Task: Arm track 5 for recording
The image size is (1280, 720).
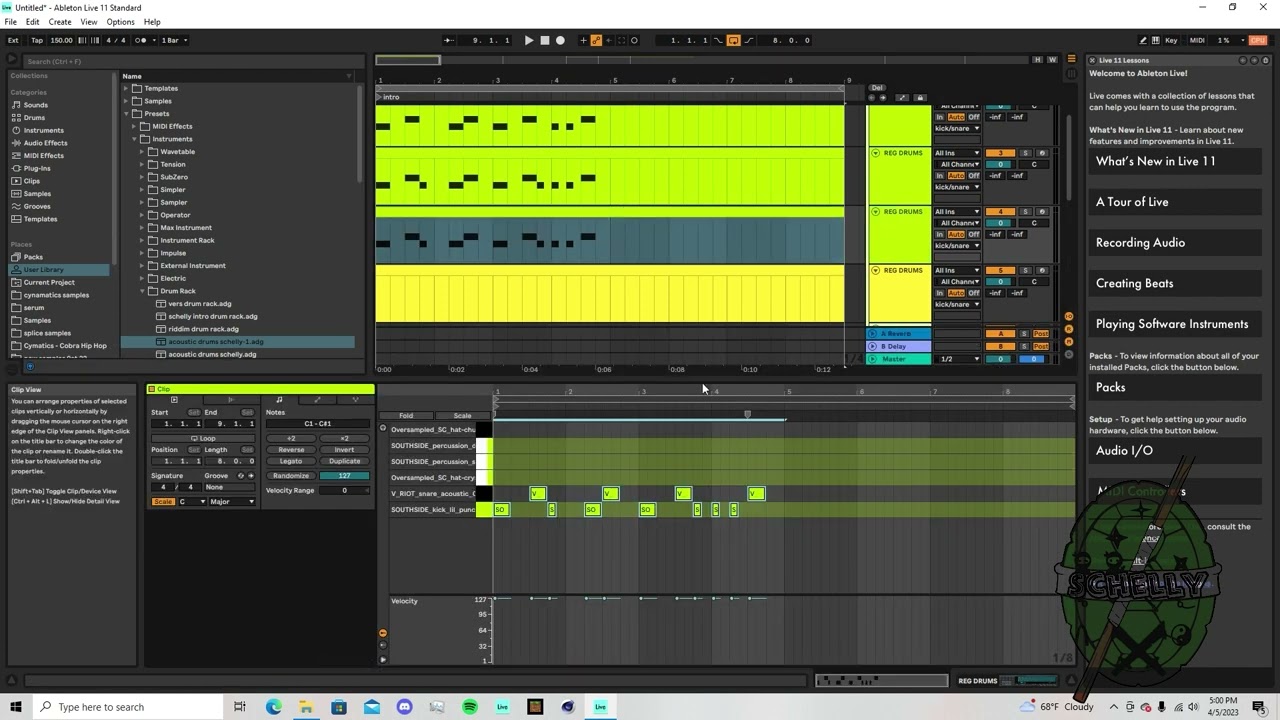Action: click(x=1041, y=270)
